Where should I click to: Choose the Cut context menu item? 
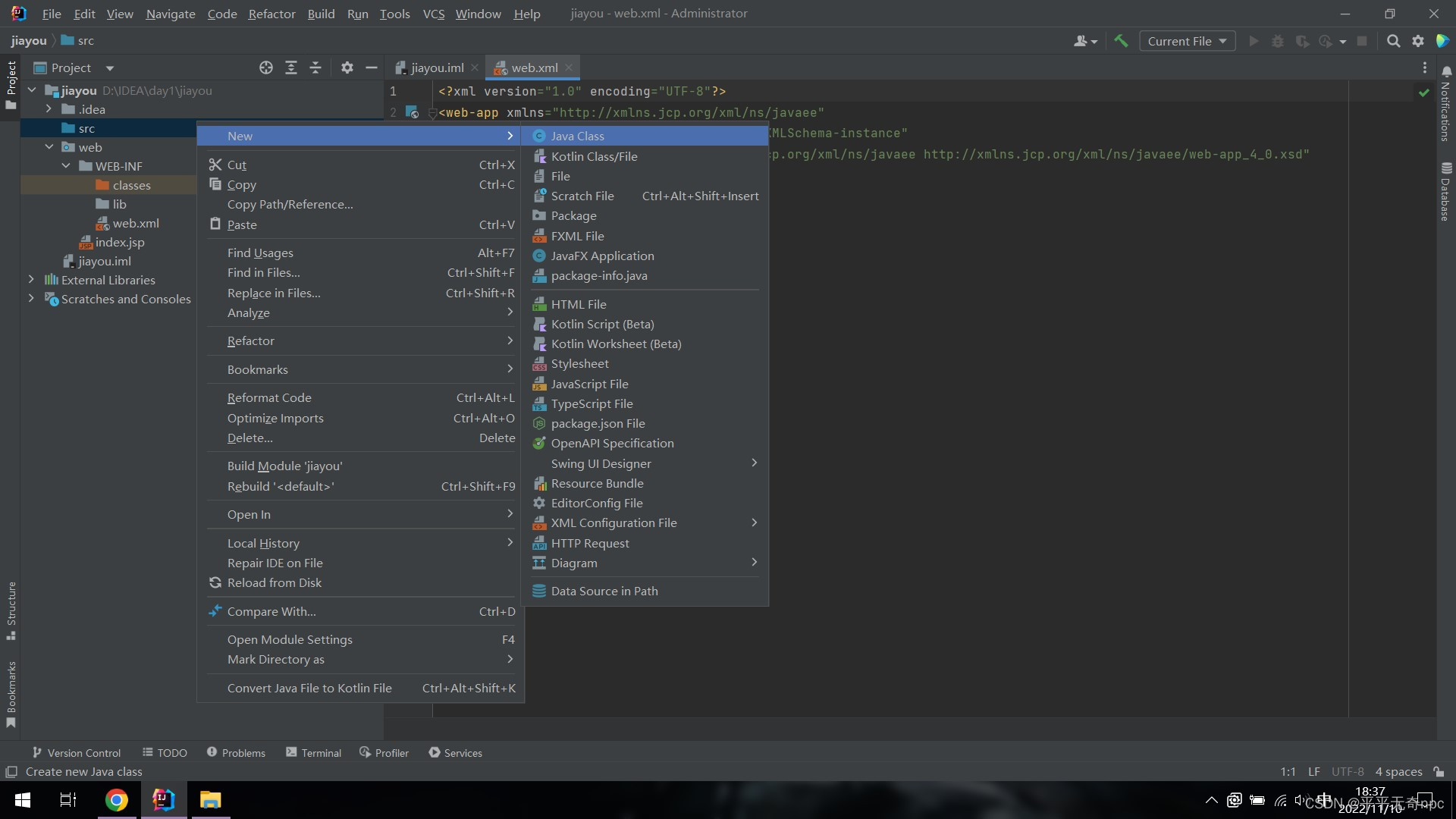361,165
